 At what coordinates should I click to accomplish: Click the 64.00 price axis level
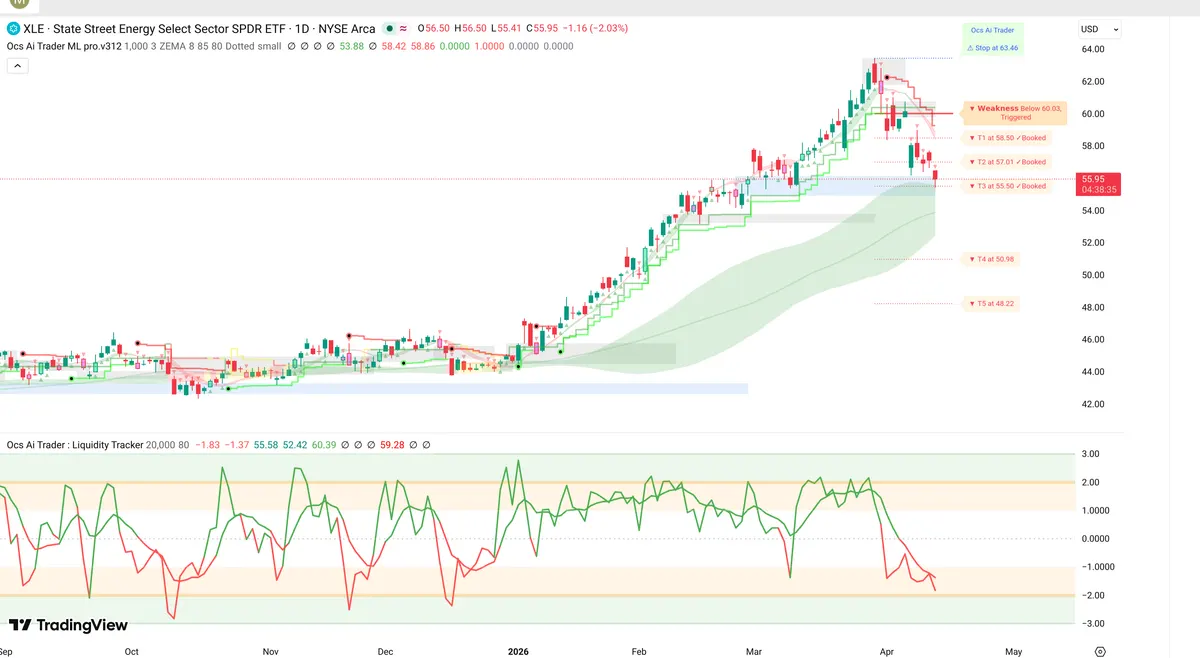(1091, 49)
